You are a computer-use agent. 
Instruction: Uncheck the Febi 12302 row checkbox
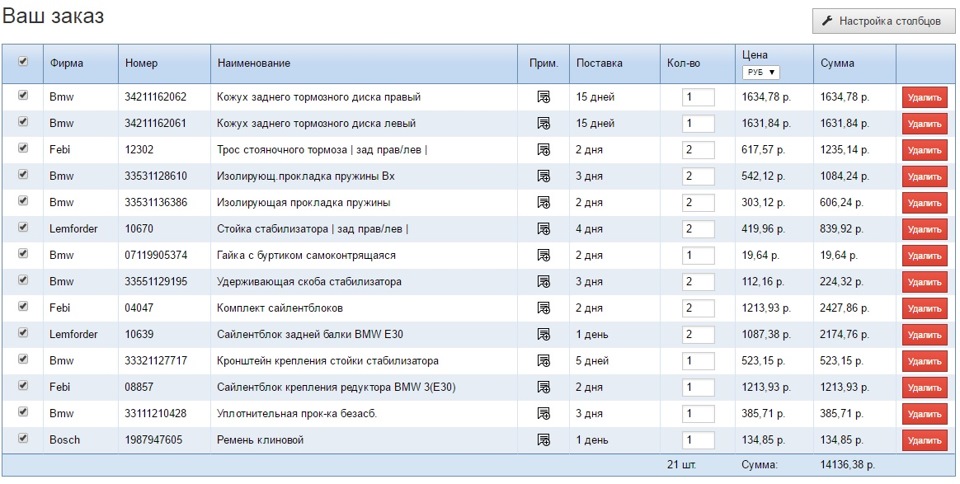(x=23, y=147)
